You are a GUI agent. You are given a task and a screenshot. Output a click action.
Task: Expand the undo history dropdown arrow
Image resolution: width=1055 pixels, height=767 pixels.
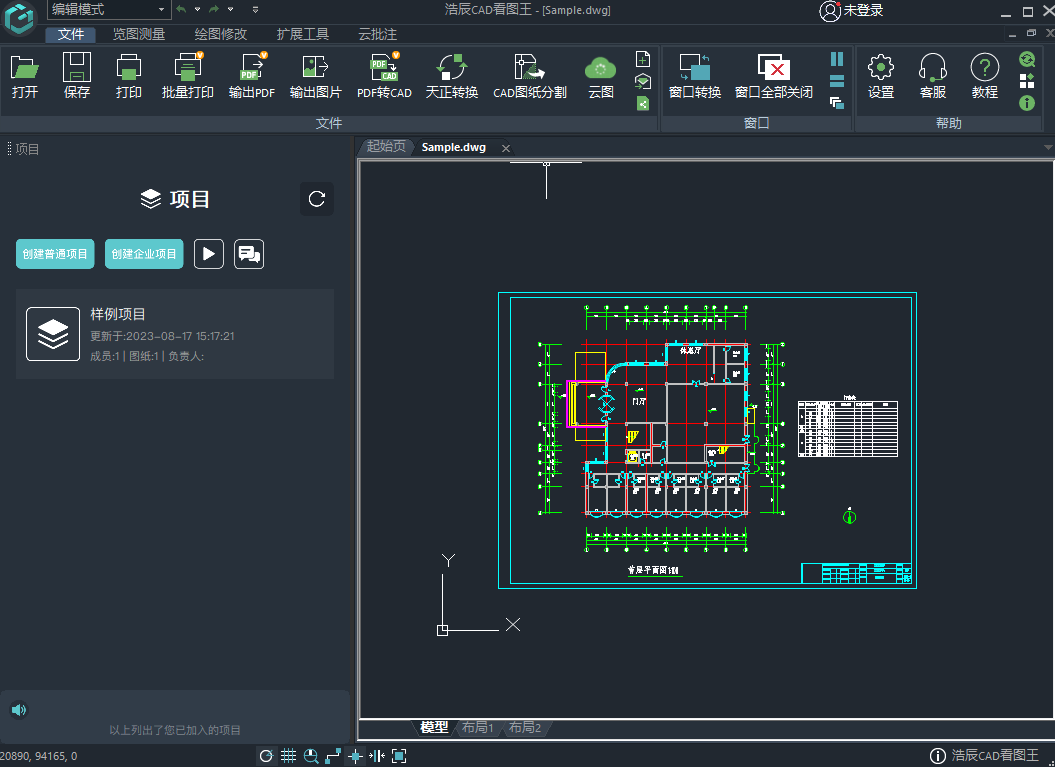click(x=196, y=10)
